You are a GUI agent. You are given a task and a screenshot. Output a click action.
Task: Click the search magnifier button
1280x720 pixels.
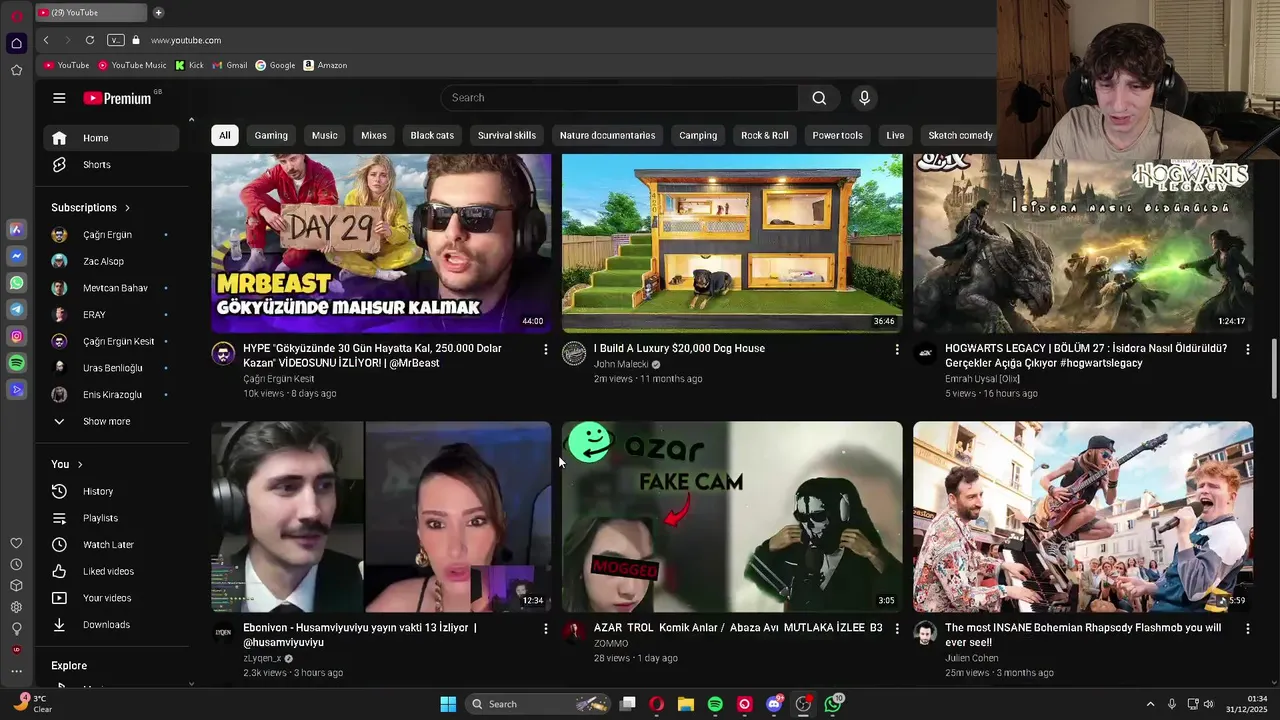pyautogui.click(x=819, y=98)
